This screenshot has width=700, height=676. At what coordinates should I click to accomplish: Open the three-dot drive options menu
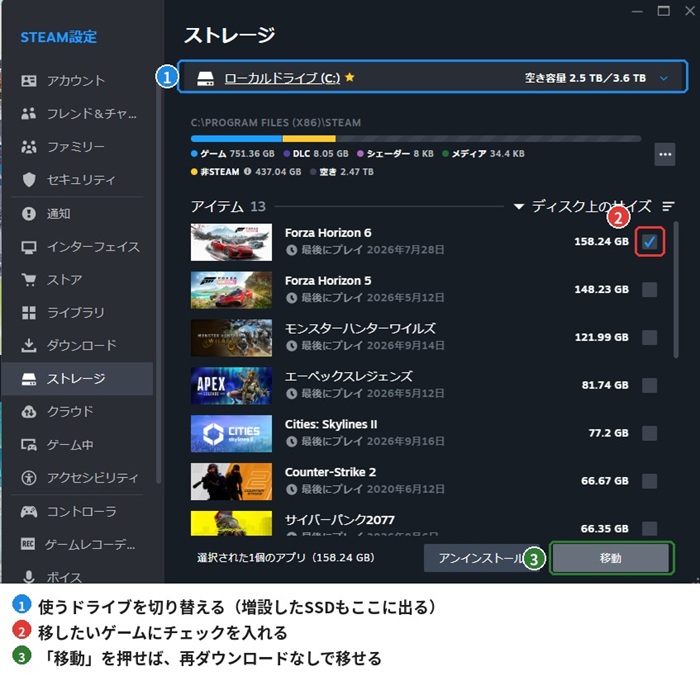(665, 154)
